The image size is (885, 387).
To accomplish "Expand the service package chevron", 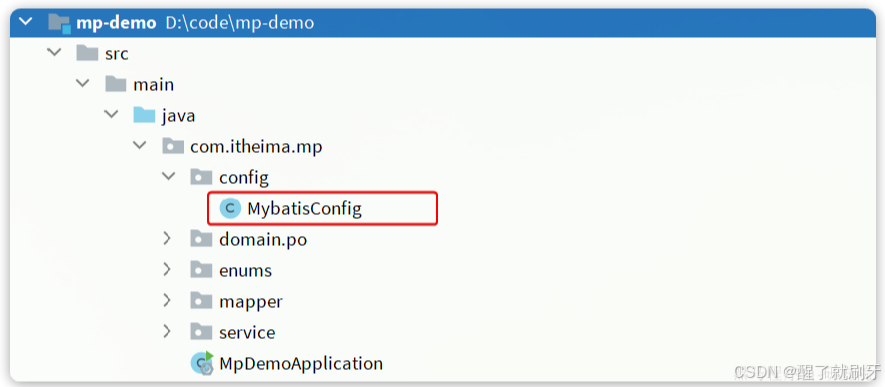I will coord(167,331).
